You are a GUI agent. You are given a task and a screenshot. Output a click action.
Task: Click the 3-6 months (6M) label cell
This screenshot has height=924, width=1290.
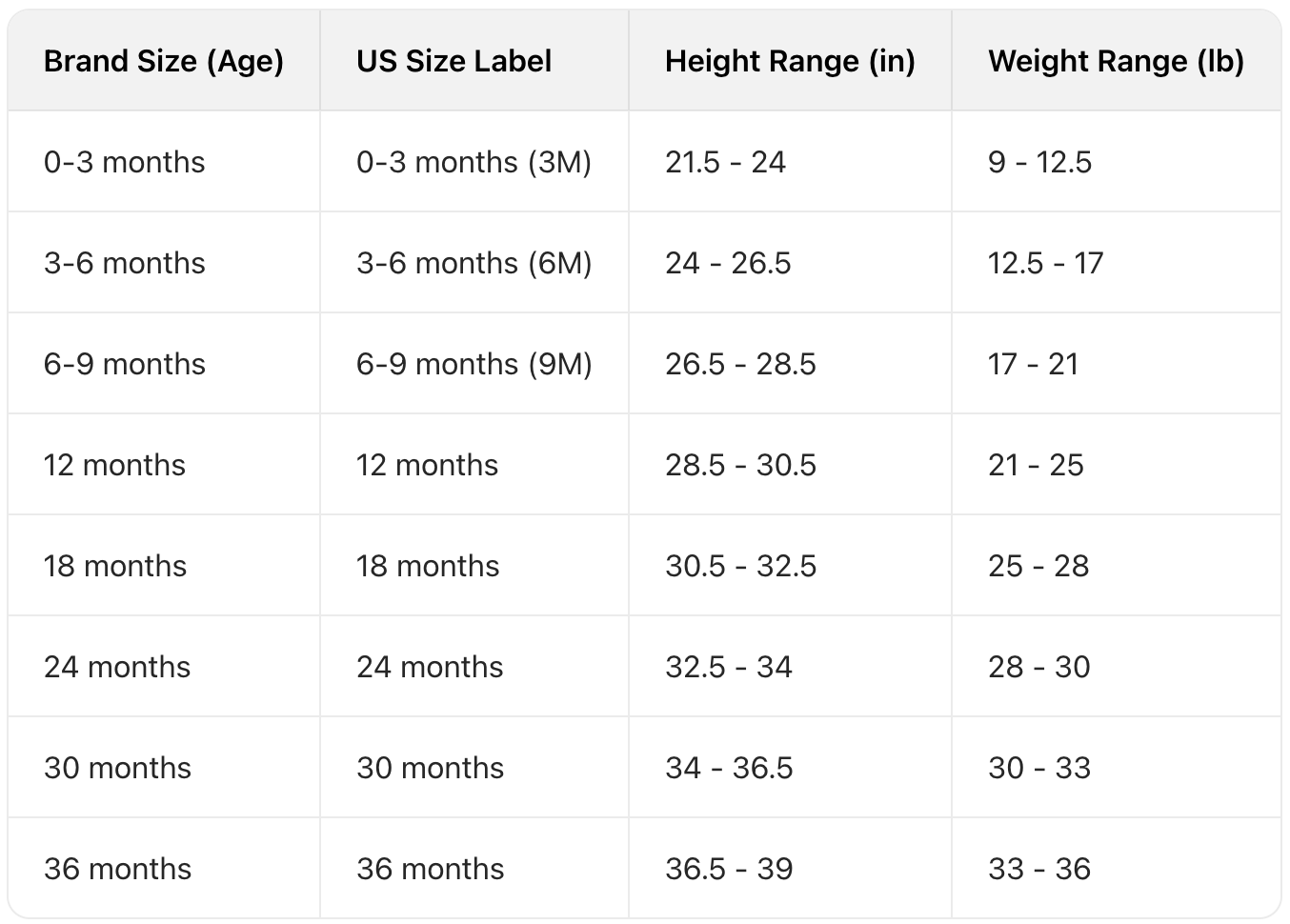[x=474, y=263]
